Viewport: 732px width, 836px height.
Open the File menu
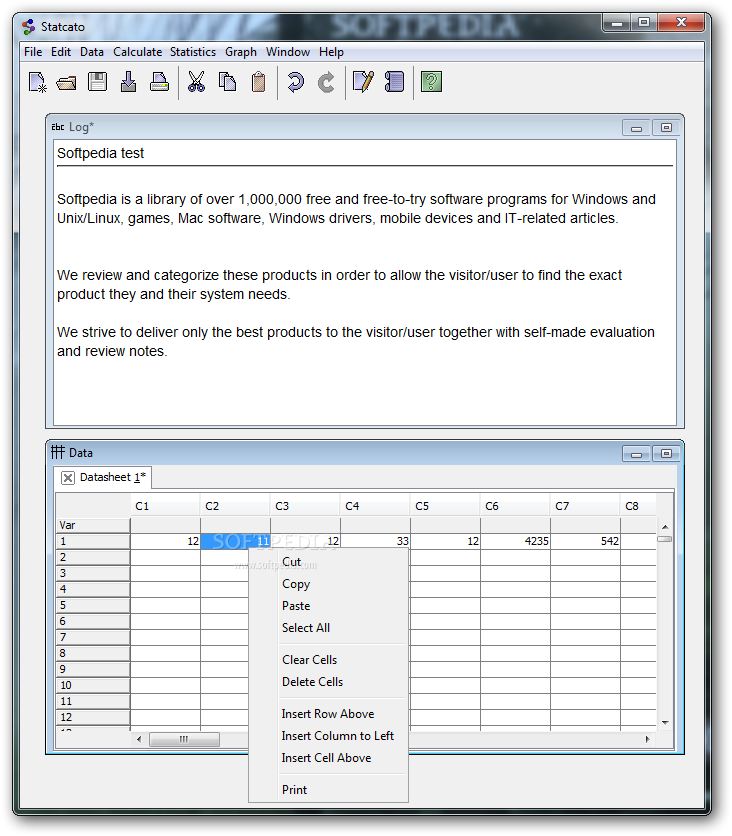click(x=33, y=52)
